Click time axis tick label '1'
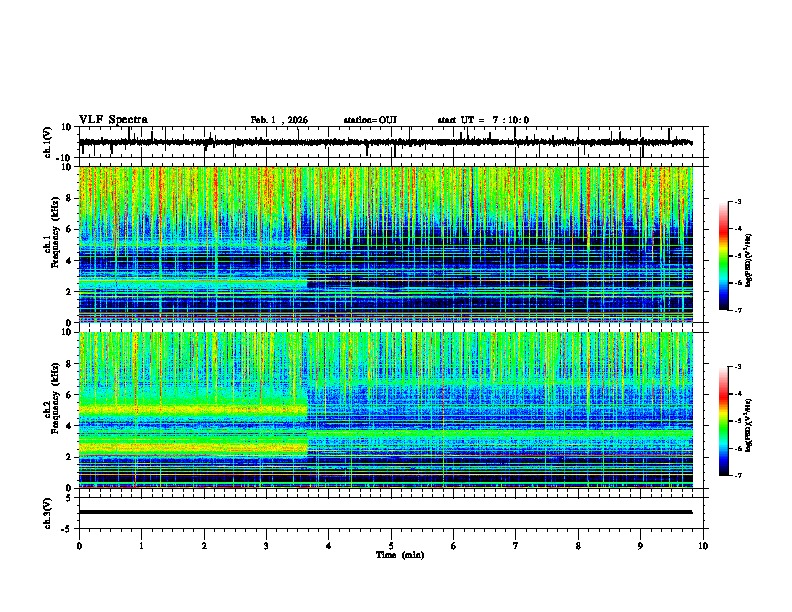The image size is (792, 612). tap(141, 546)
